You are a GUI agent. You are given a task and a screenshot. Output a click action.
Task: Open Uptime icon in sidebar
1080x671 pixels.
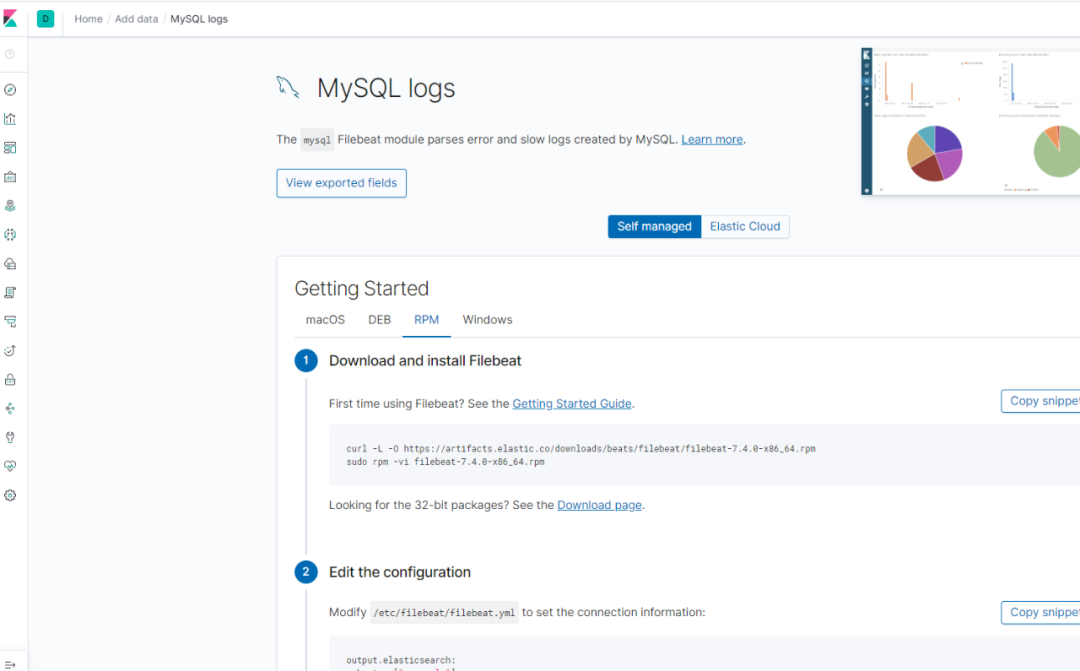(x=10, y=351)
